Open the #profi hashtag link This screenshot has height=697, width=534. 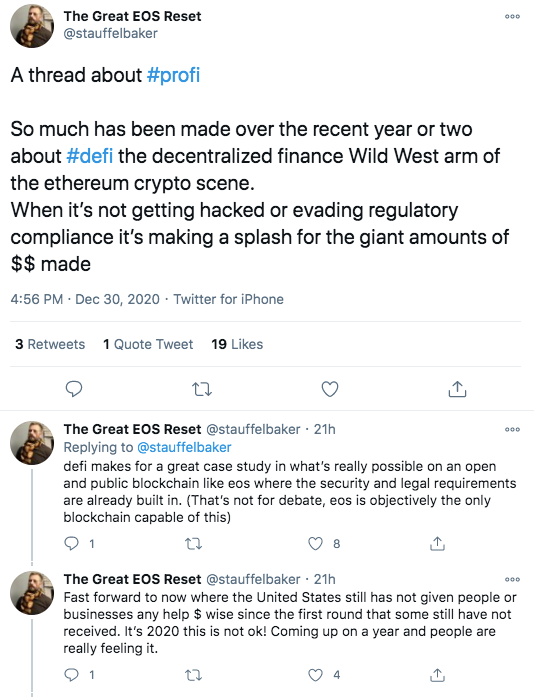[173, 75]
